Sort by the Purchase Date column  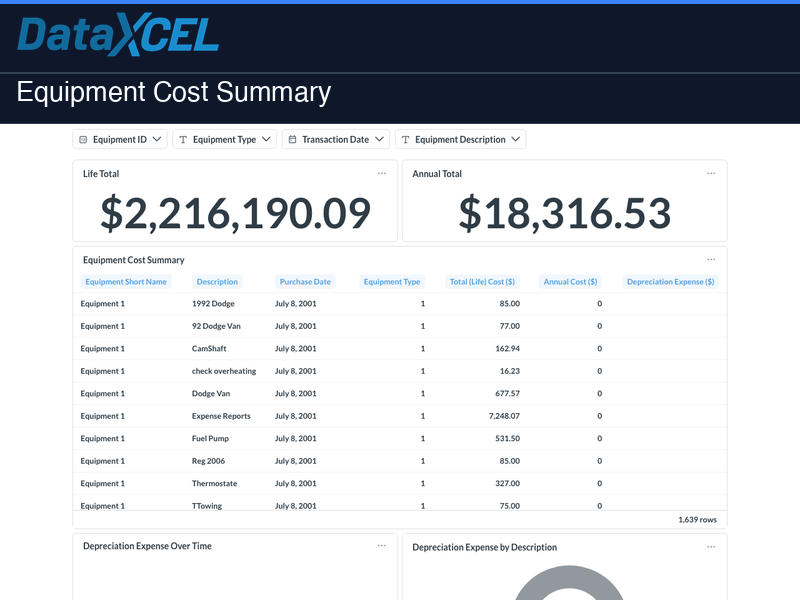pyautogui.click(x=305, y=281)
